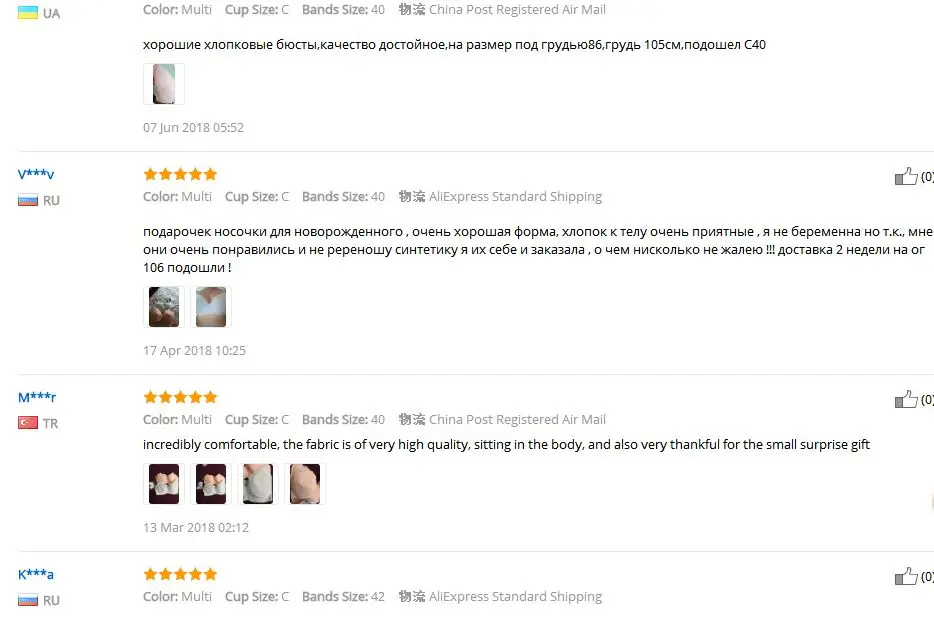Click thumbs-up icon on V***v's review
934x621 pixels.
[x=906, y=176]
